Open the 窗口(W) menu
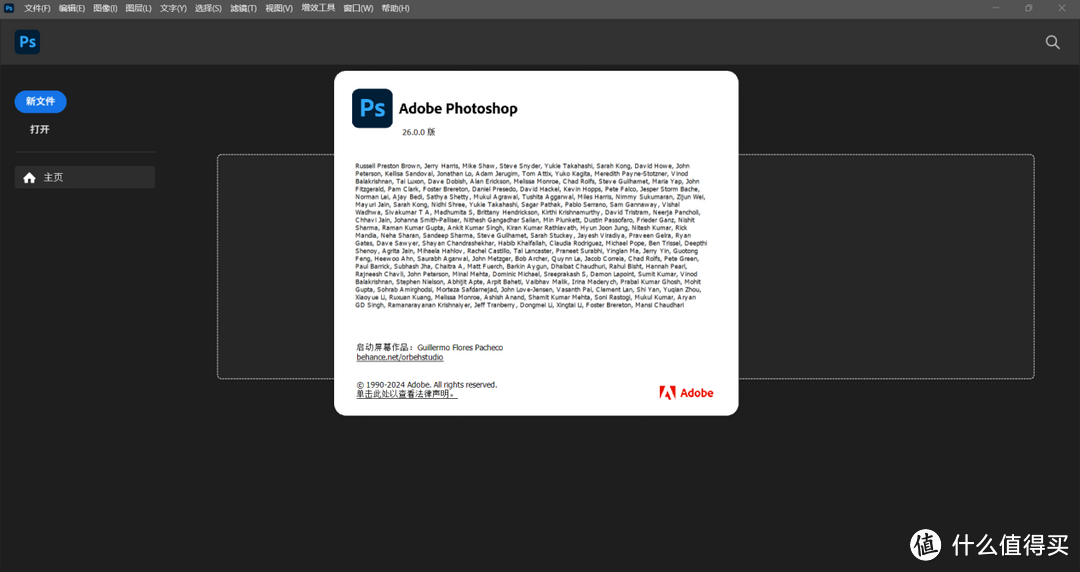Image resolution: width=1080 pixels, height=572 pixels. 358,8
